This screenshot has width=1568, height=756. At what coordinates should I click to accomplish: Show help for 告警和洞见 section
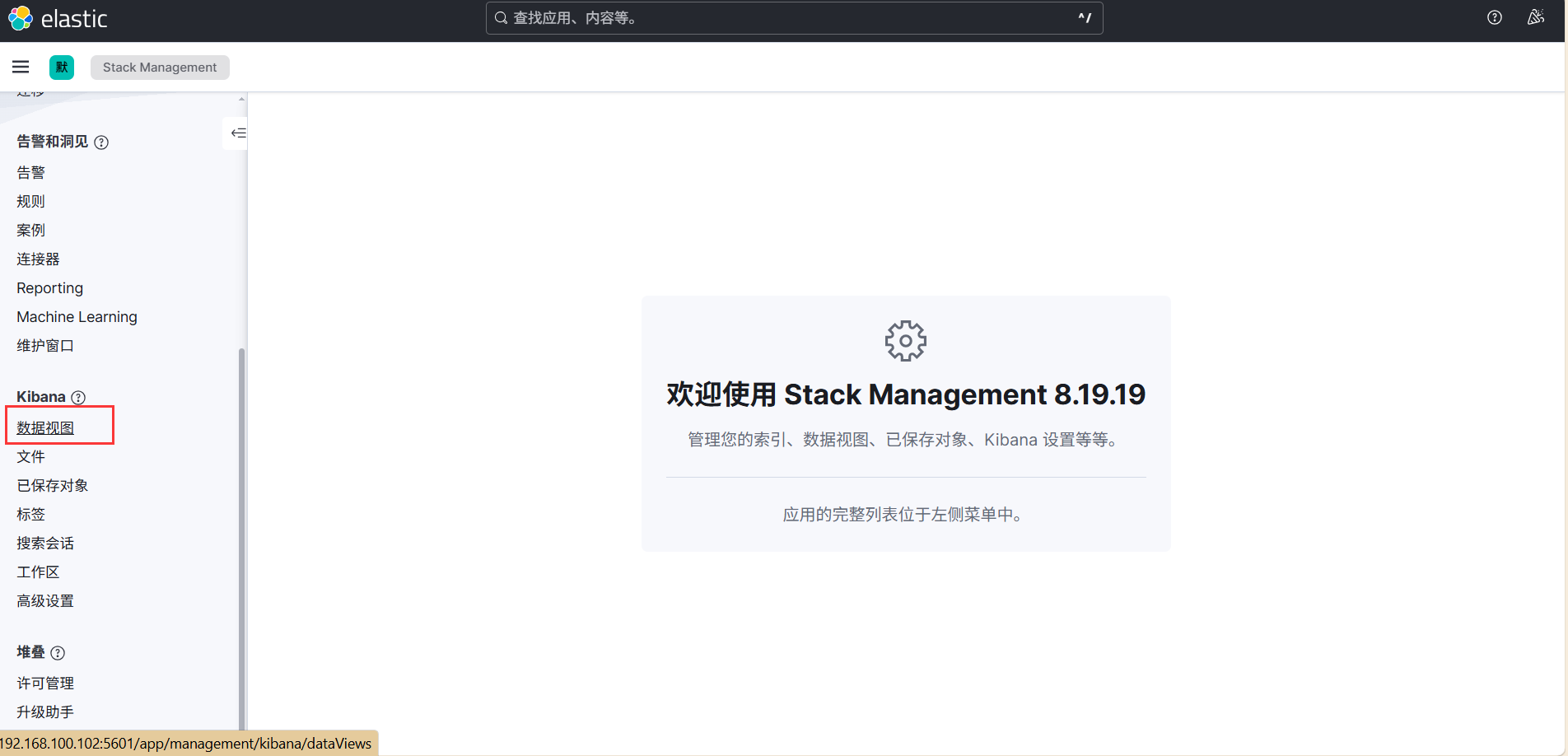pyautogui.click(x=101, y=142)
